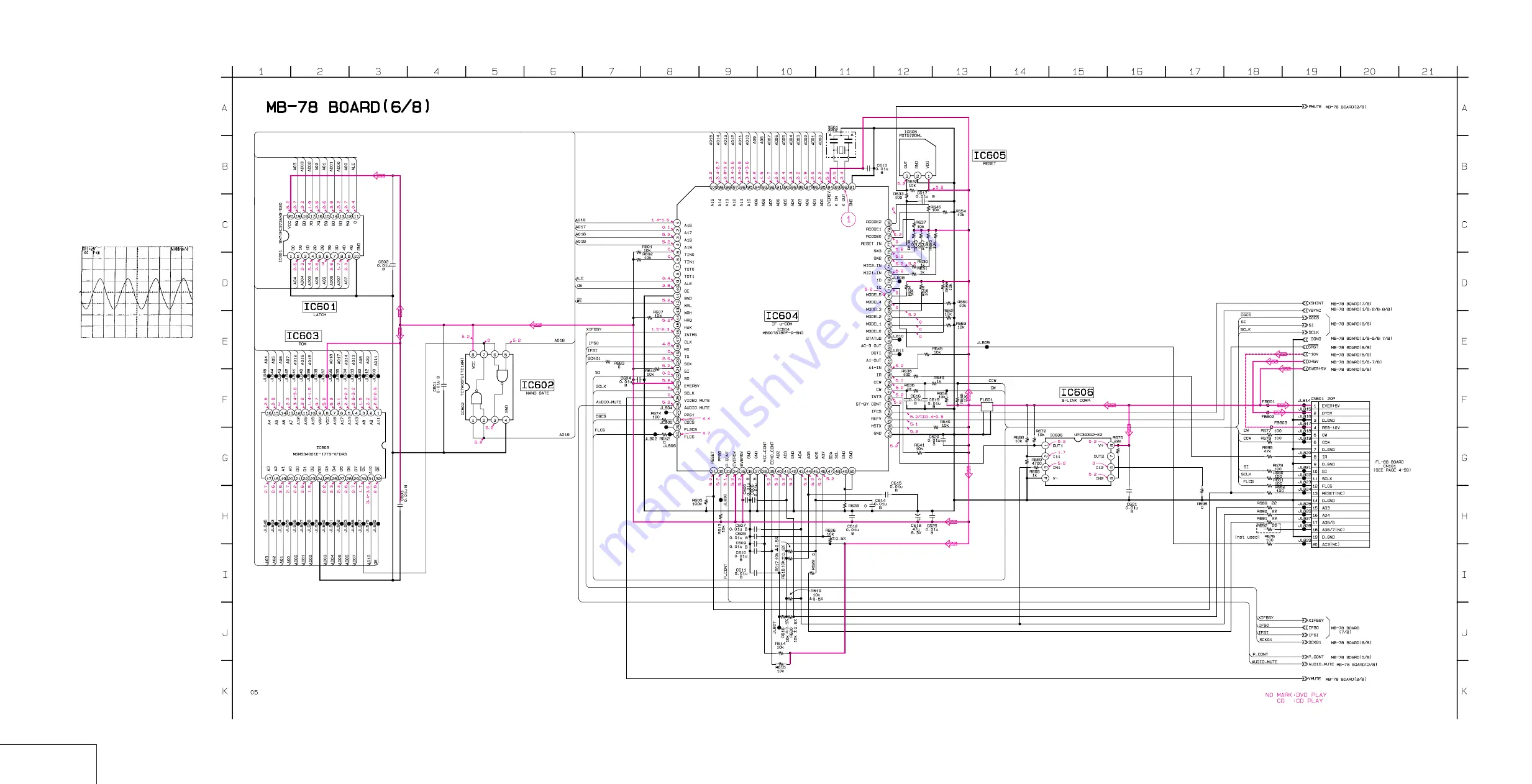Image resolution: width=1532 pixels, height=784 pixels.
Task: Click the NO MARK:DVD PLAY legend note
Action: pyautogui.click(x=1296, y=695)
